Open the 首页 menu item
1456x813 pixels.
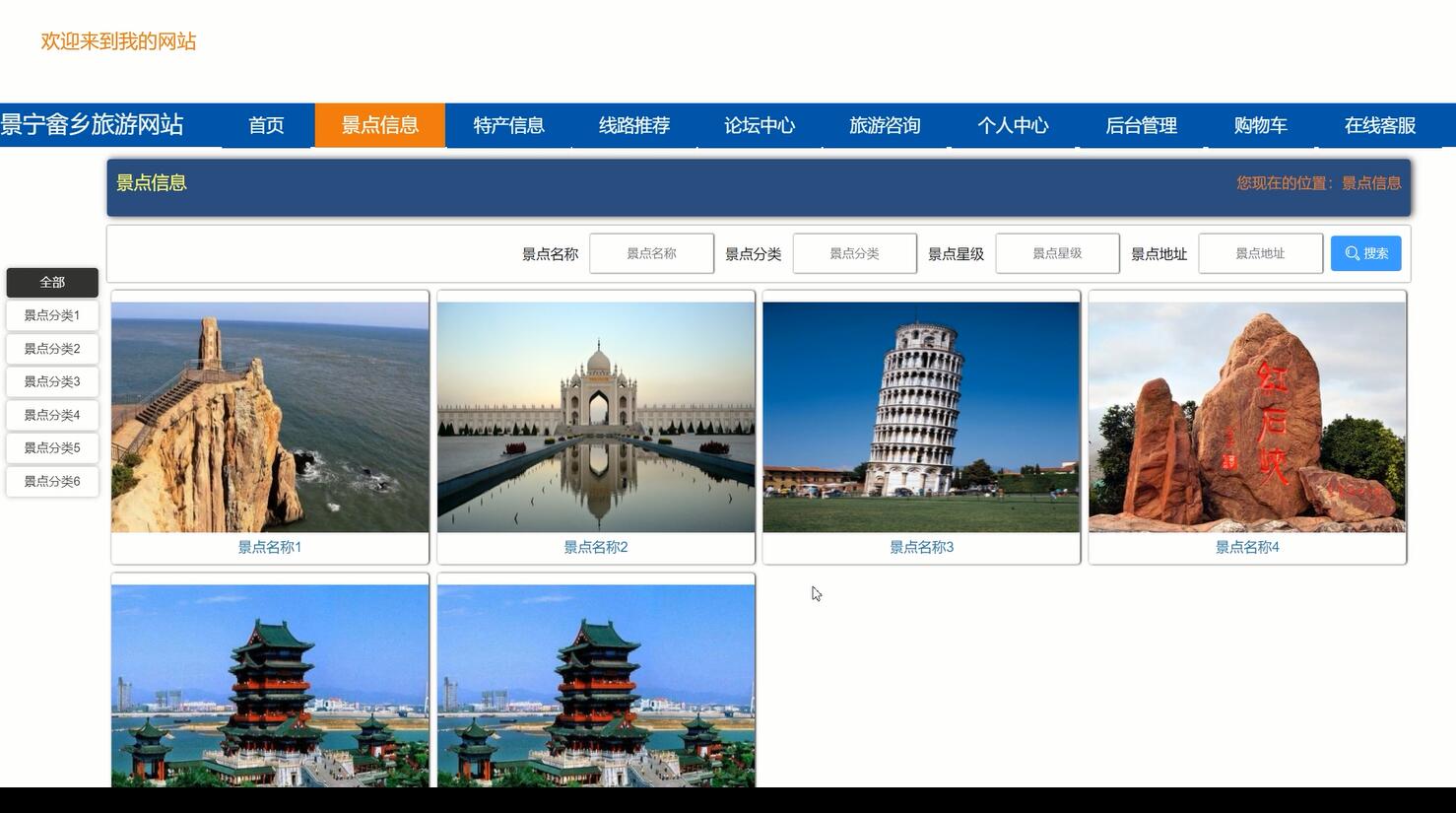pos(266,125)
